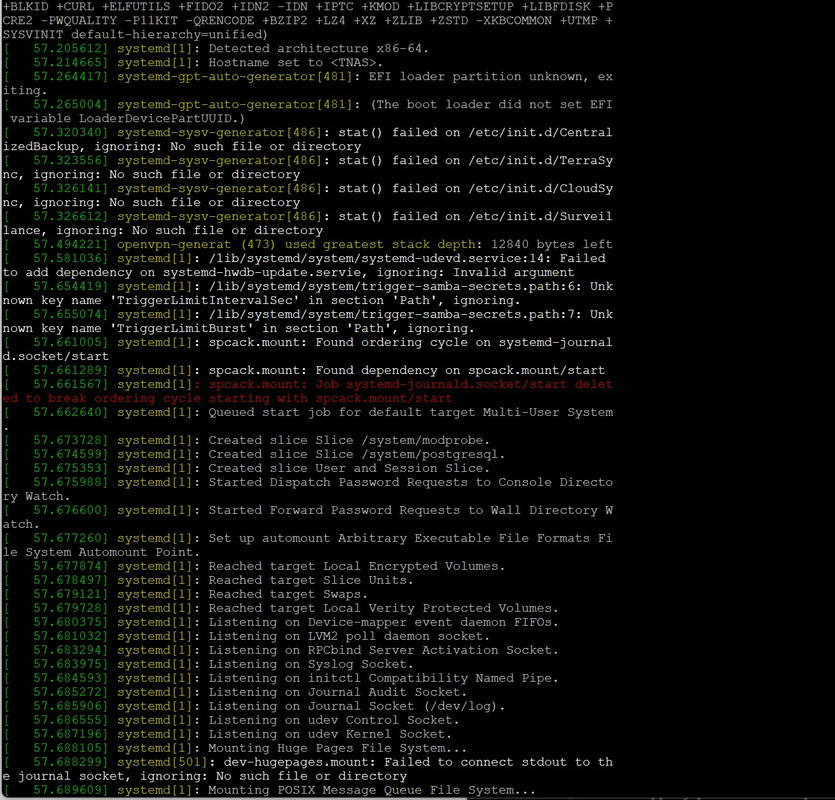The image size is (835, 800).
Task: Click 'openvpn-generat (473)' log entry
Action: (197, 244)
